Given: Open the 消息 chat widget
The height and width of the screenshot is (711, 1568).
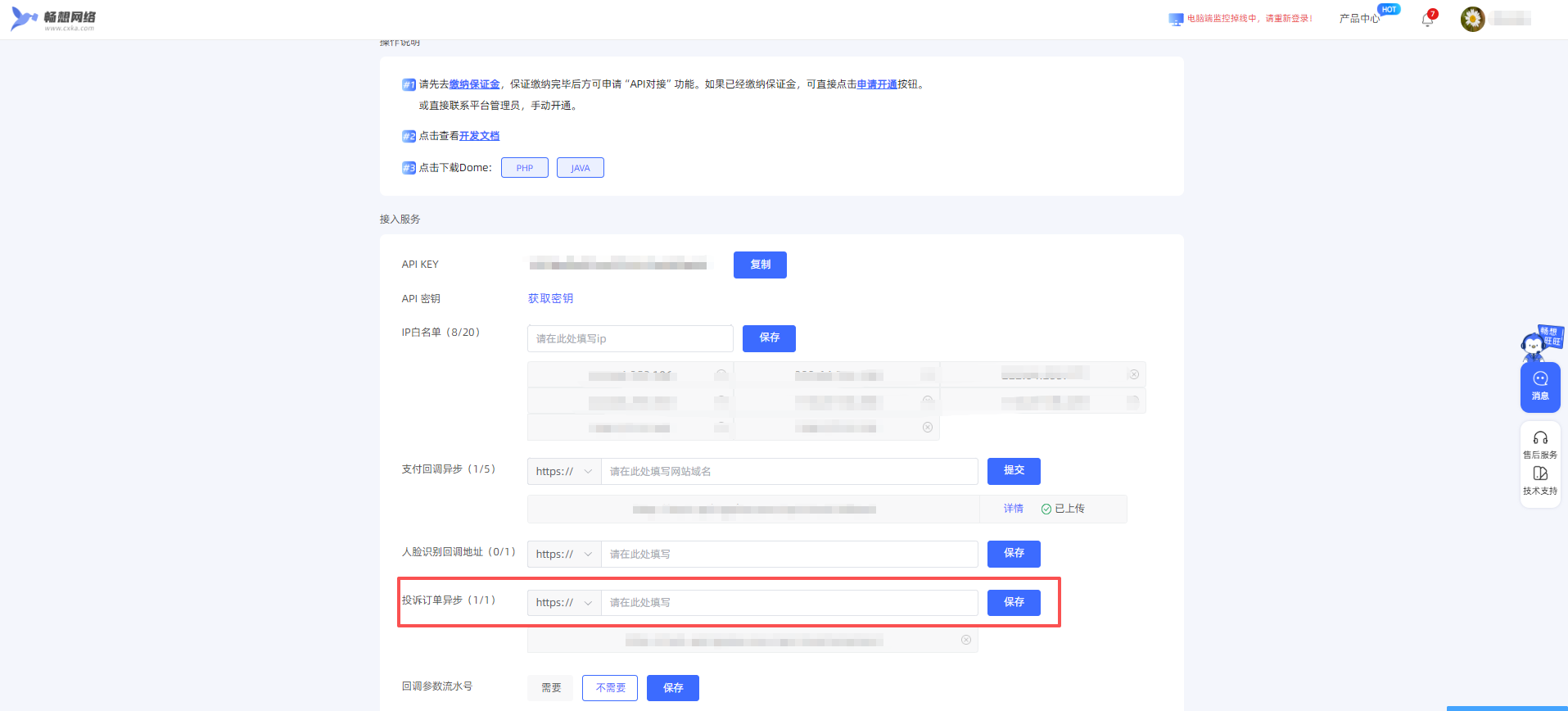Looking at the screenshot, I should tap(1539, 386).
